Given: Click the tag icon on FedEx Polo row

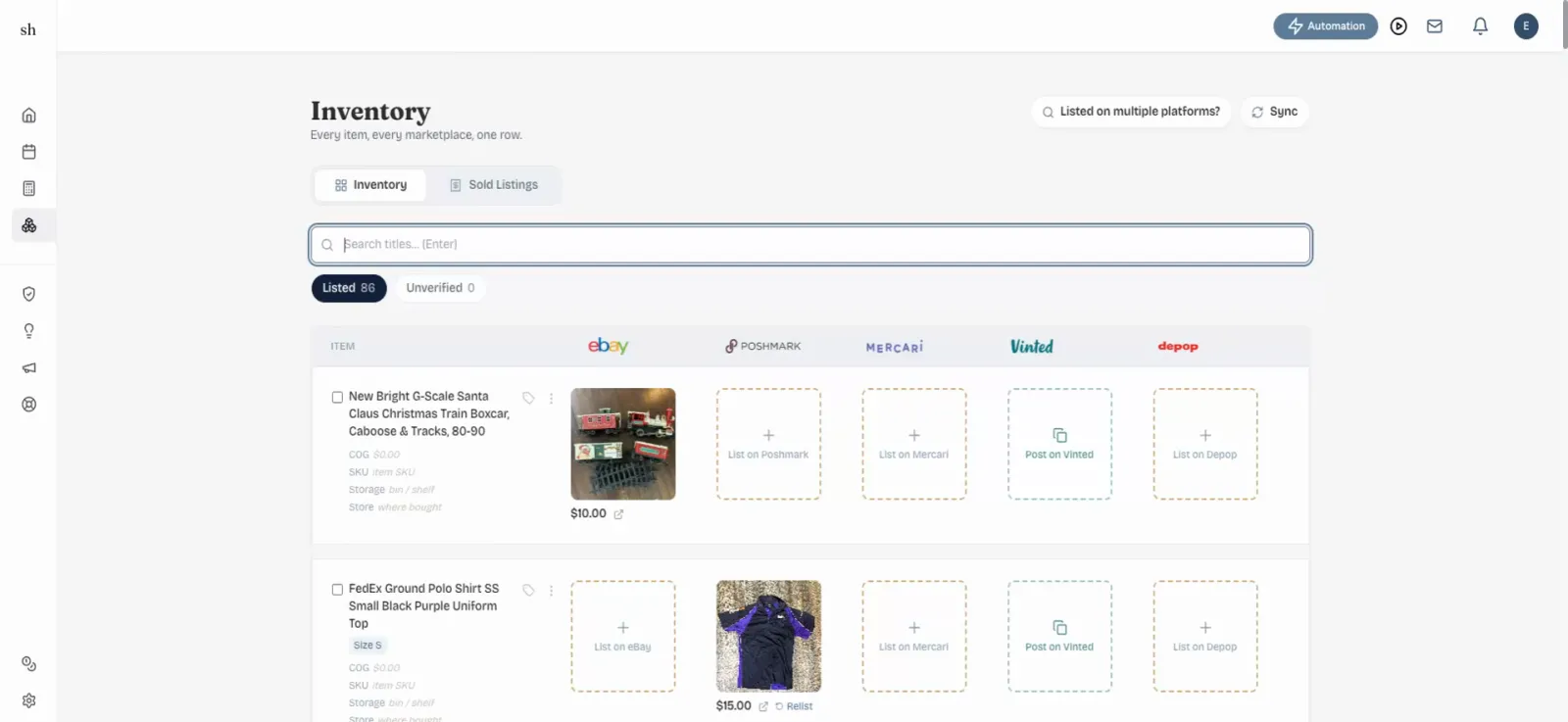Looking at the screenshot, I should coord(528,590).
